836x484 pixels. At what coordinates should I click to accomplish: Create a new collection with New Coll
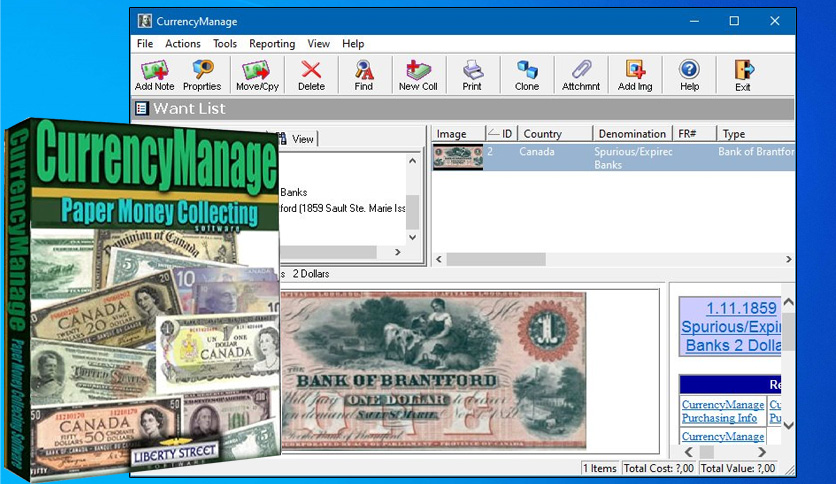[x=418, y=75]
